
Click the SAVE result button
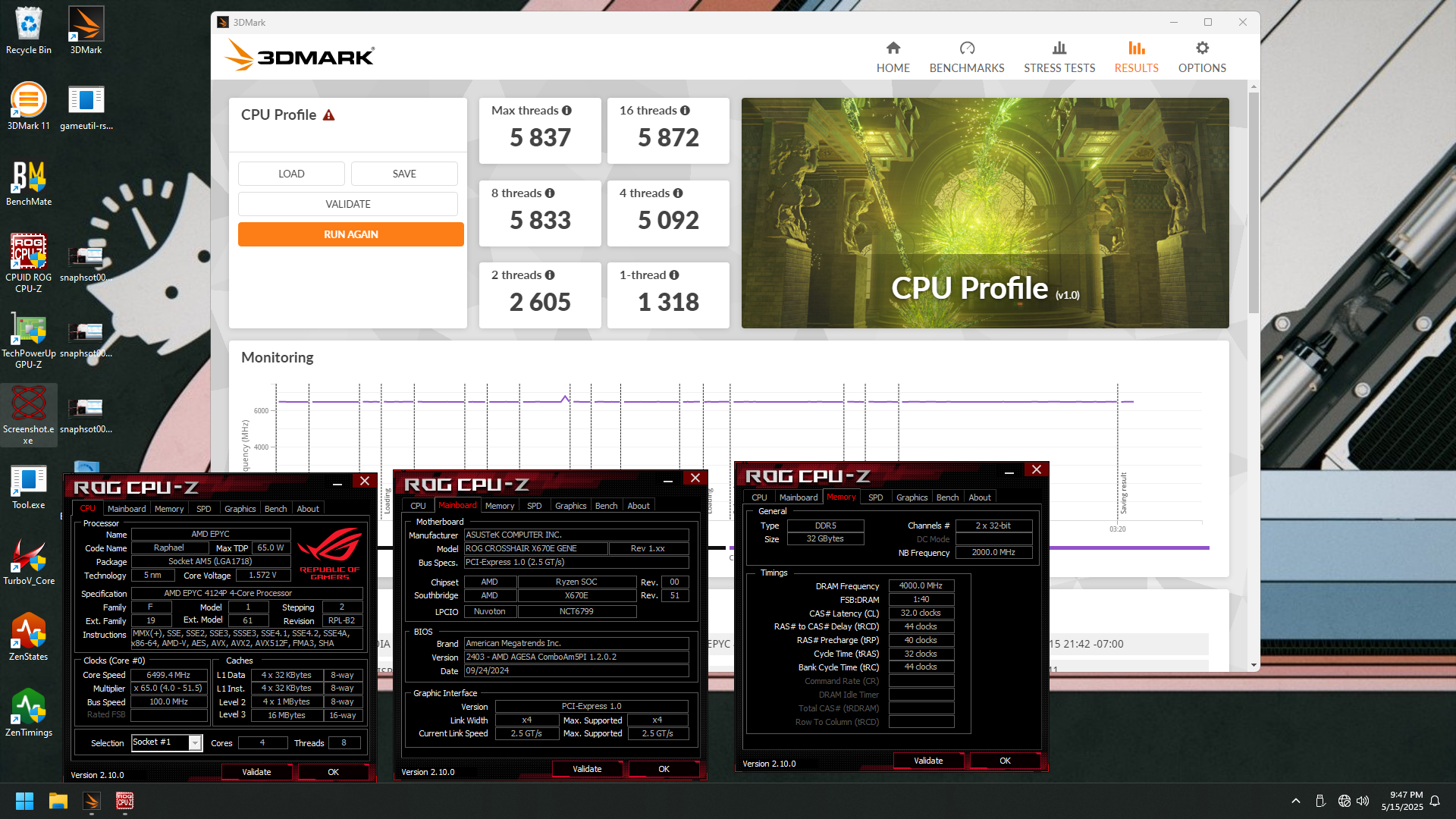[404, 174]
